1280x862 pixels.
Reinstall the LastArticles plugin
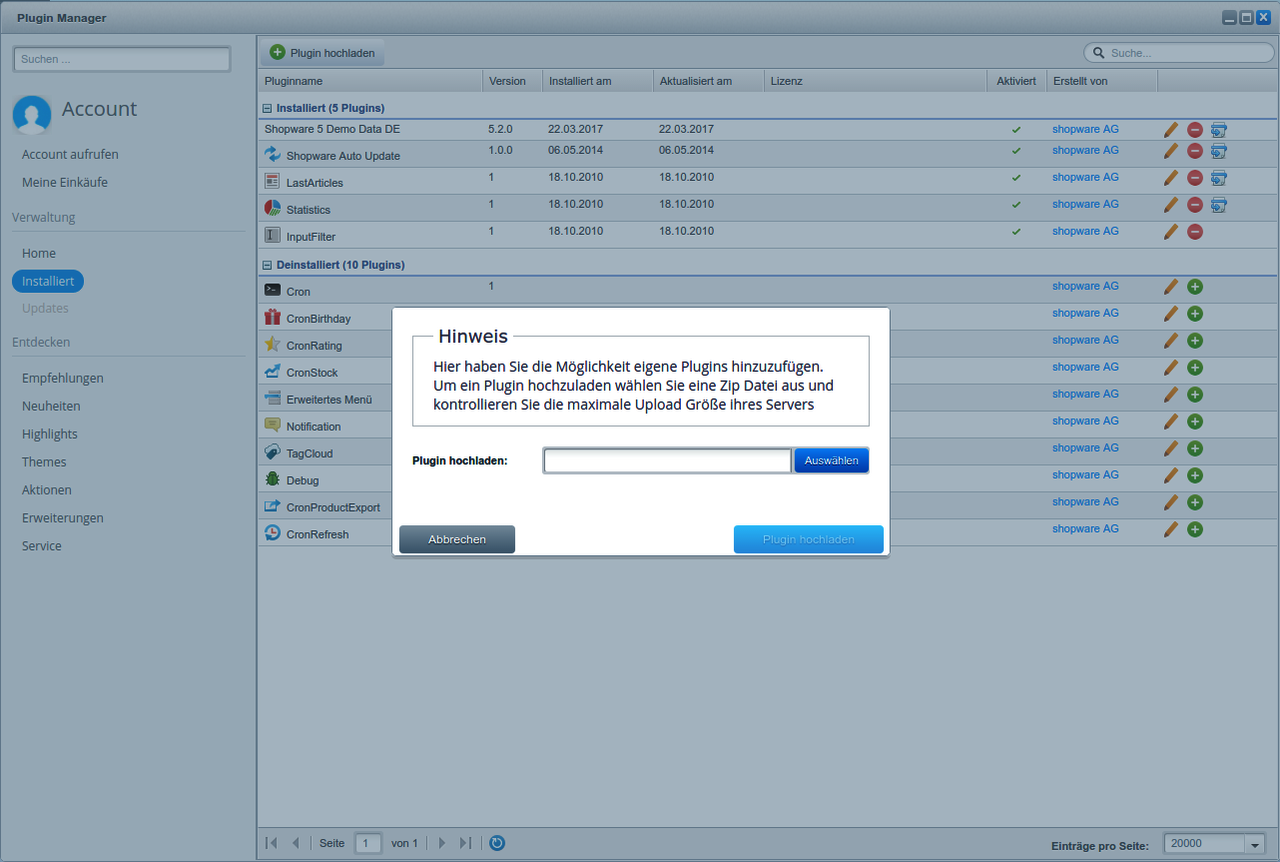pyautogui.click(x=1218, y=178)
